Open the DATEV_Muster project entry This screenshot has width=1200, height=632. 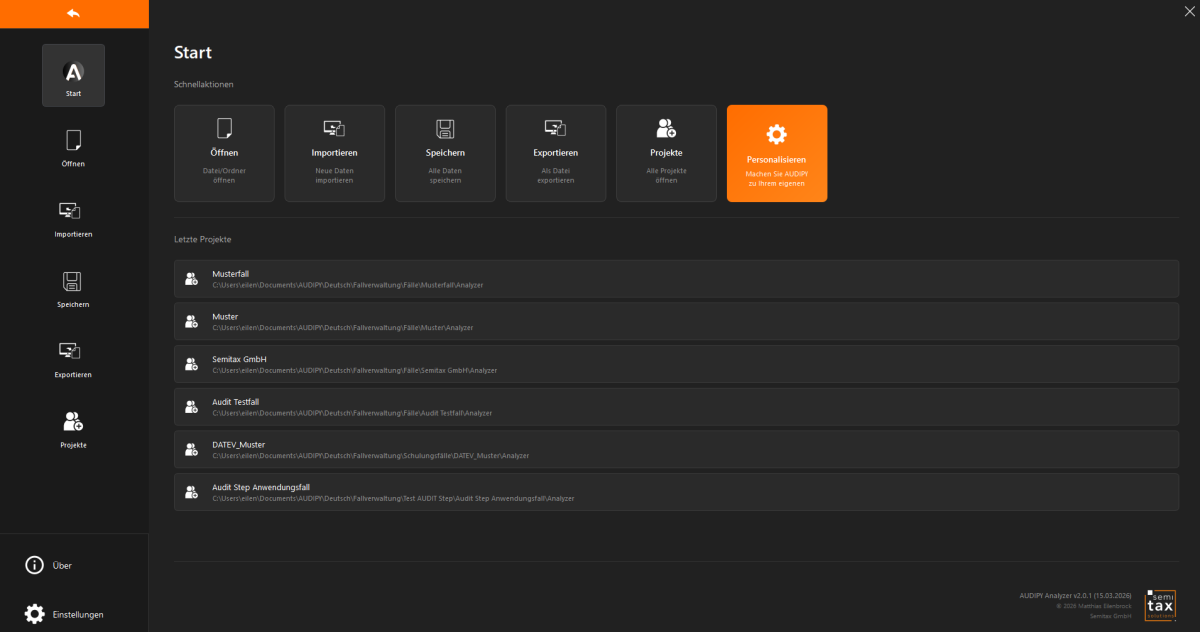676,449
